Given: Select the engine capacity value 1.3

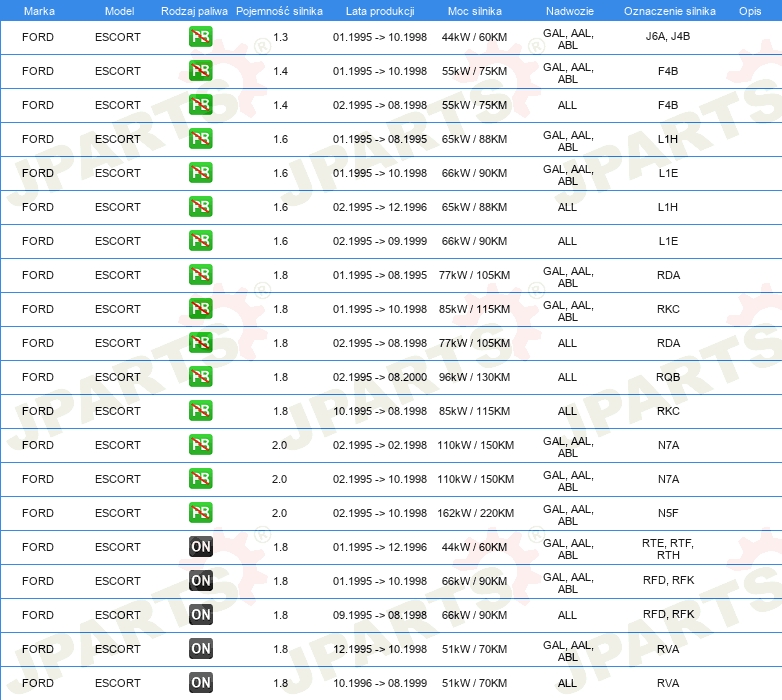Looking at the screenshot, I should (x=280, y=37).
